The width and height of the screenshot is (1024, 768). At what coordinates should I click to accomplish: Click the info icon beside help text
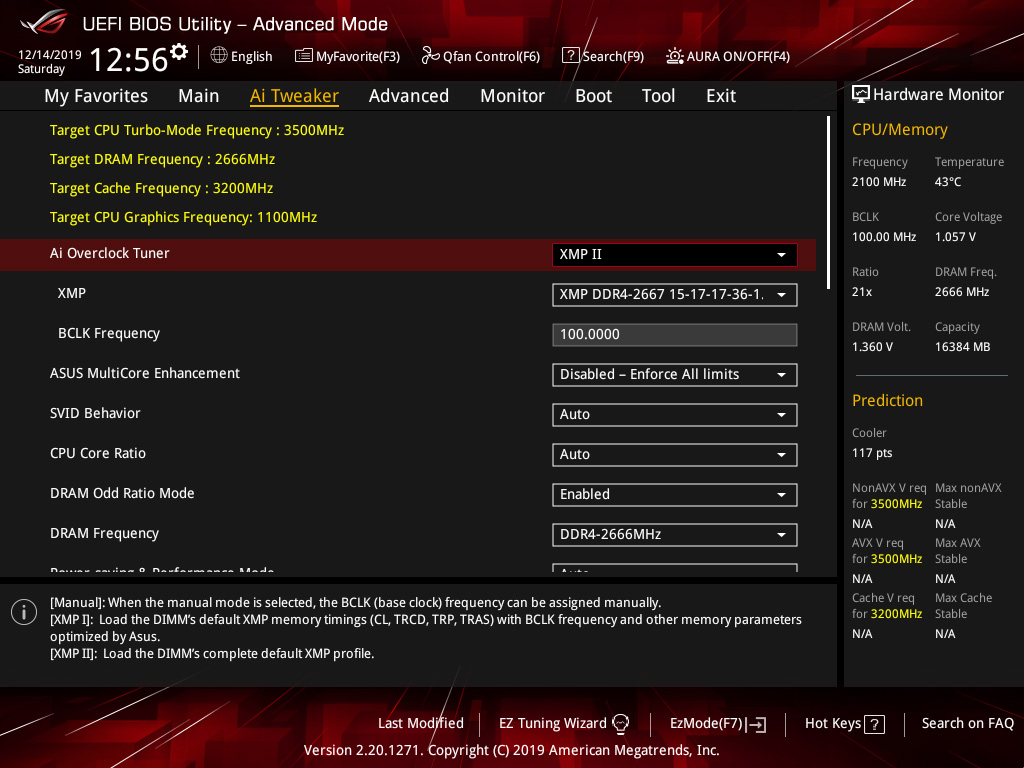pos(24,612)
